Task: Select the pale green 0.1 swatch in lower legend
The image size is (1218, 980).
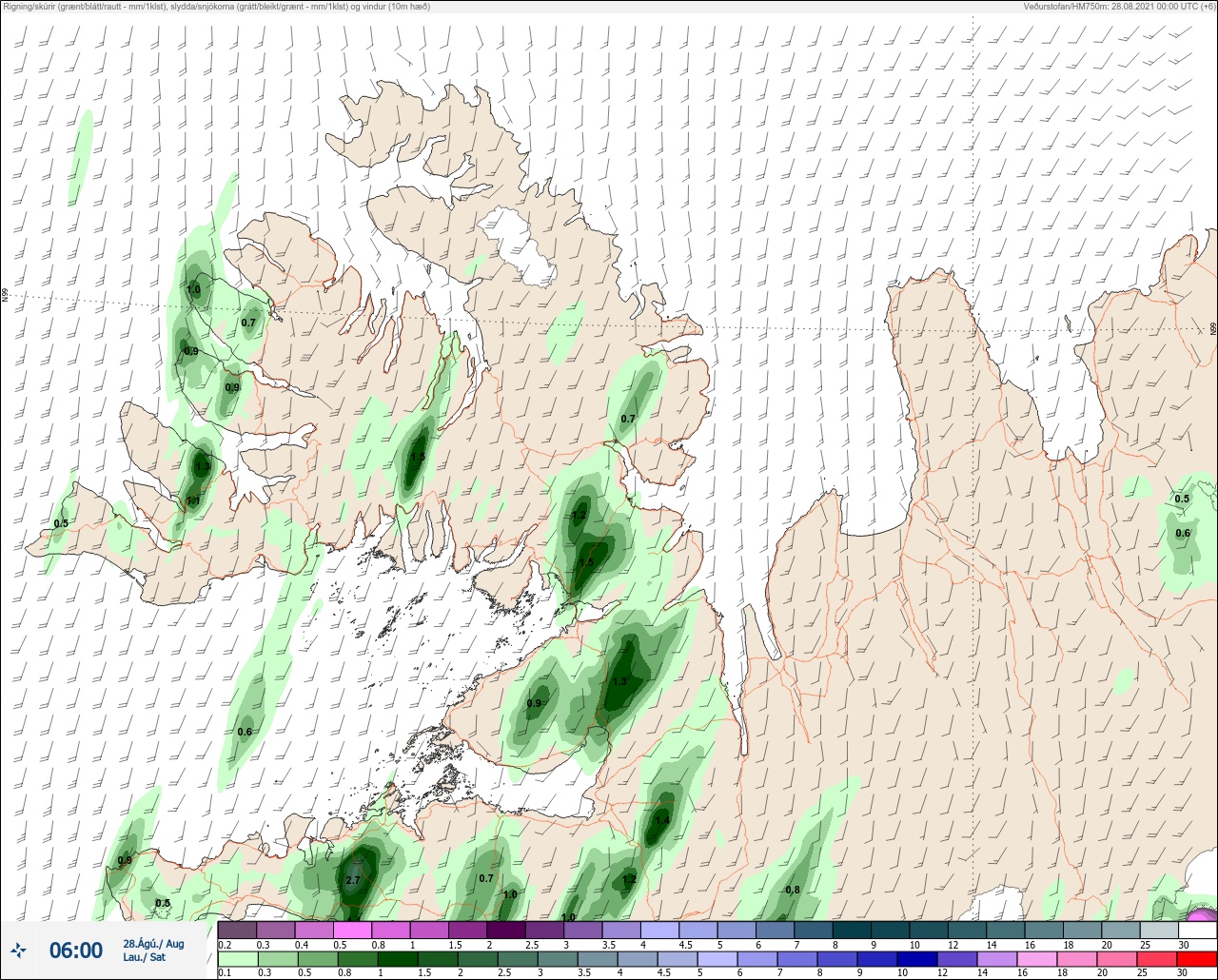Action: [237, 959]
